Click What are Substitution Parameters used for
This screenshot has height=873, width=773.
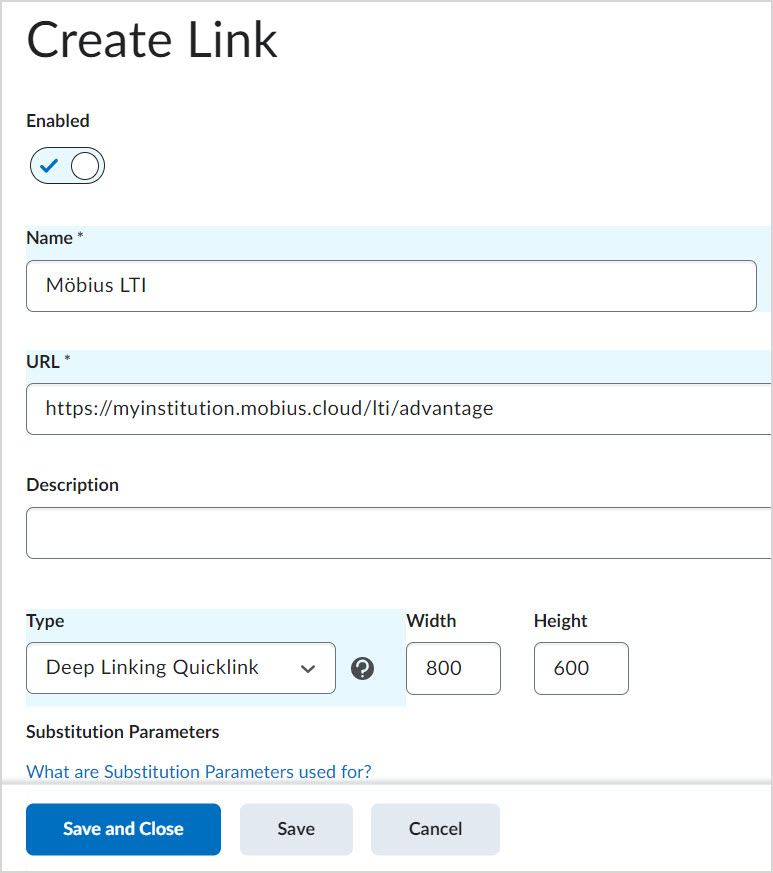click(197, 772)
